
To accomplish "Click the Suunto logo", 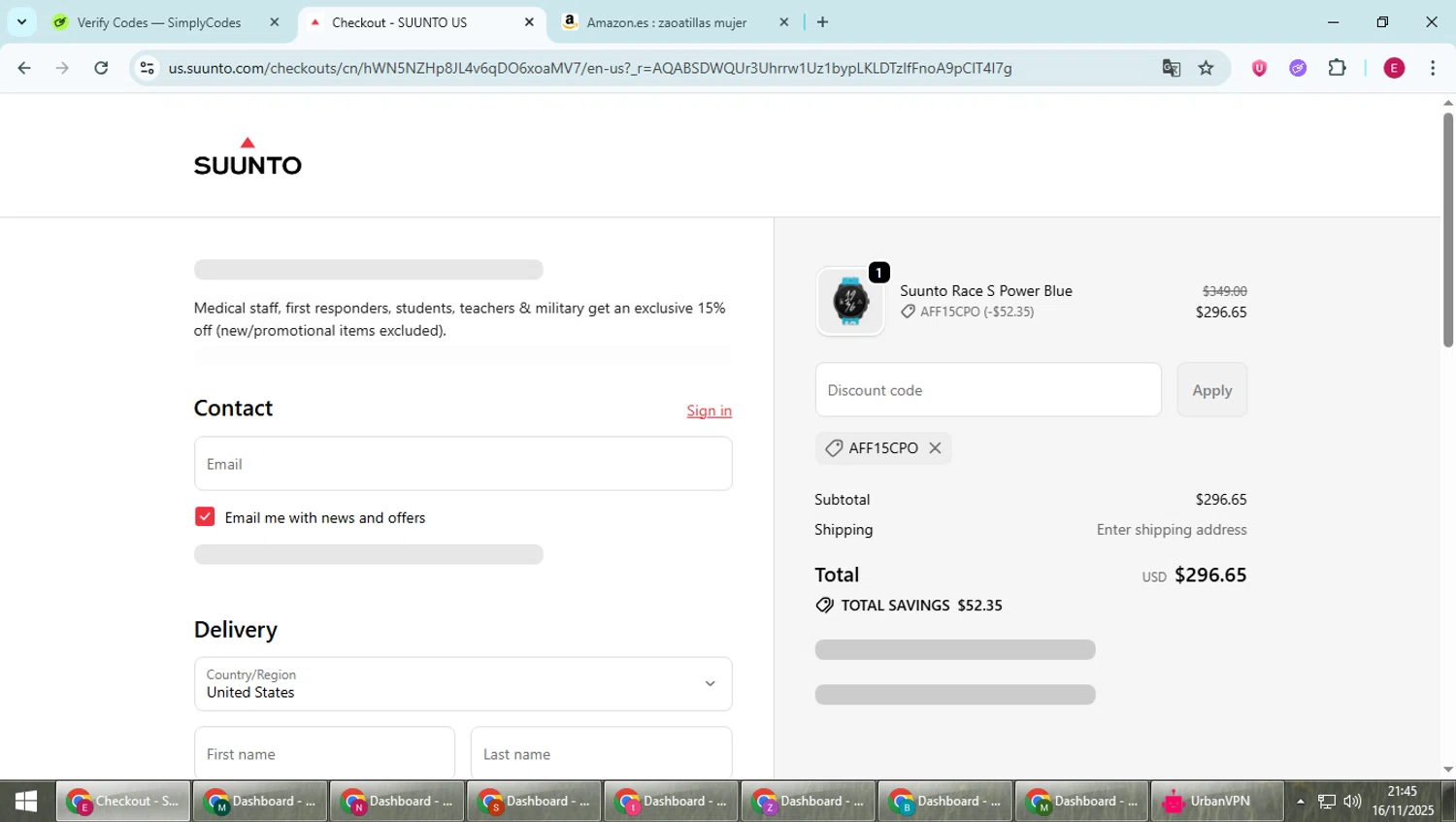I will click(x=248, y=156).
